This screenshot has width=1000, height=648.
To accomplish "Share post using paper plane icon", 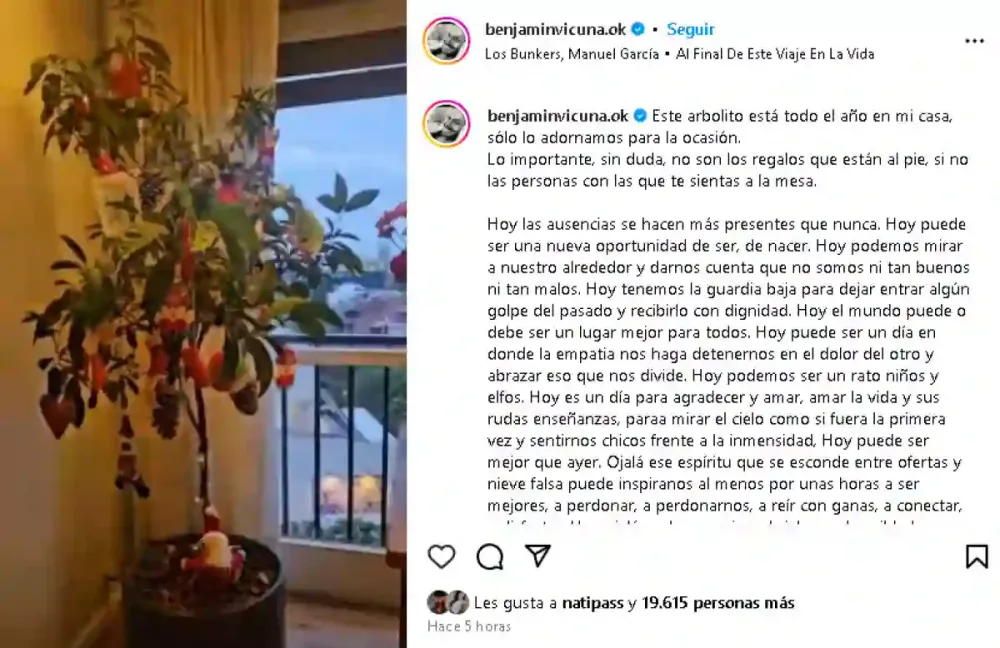I will tap(538, 556).
